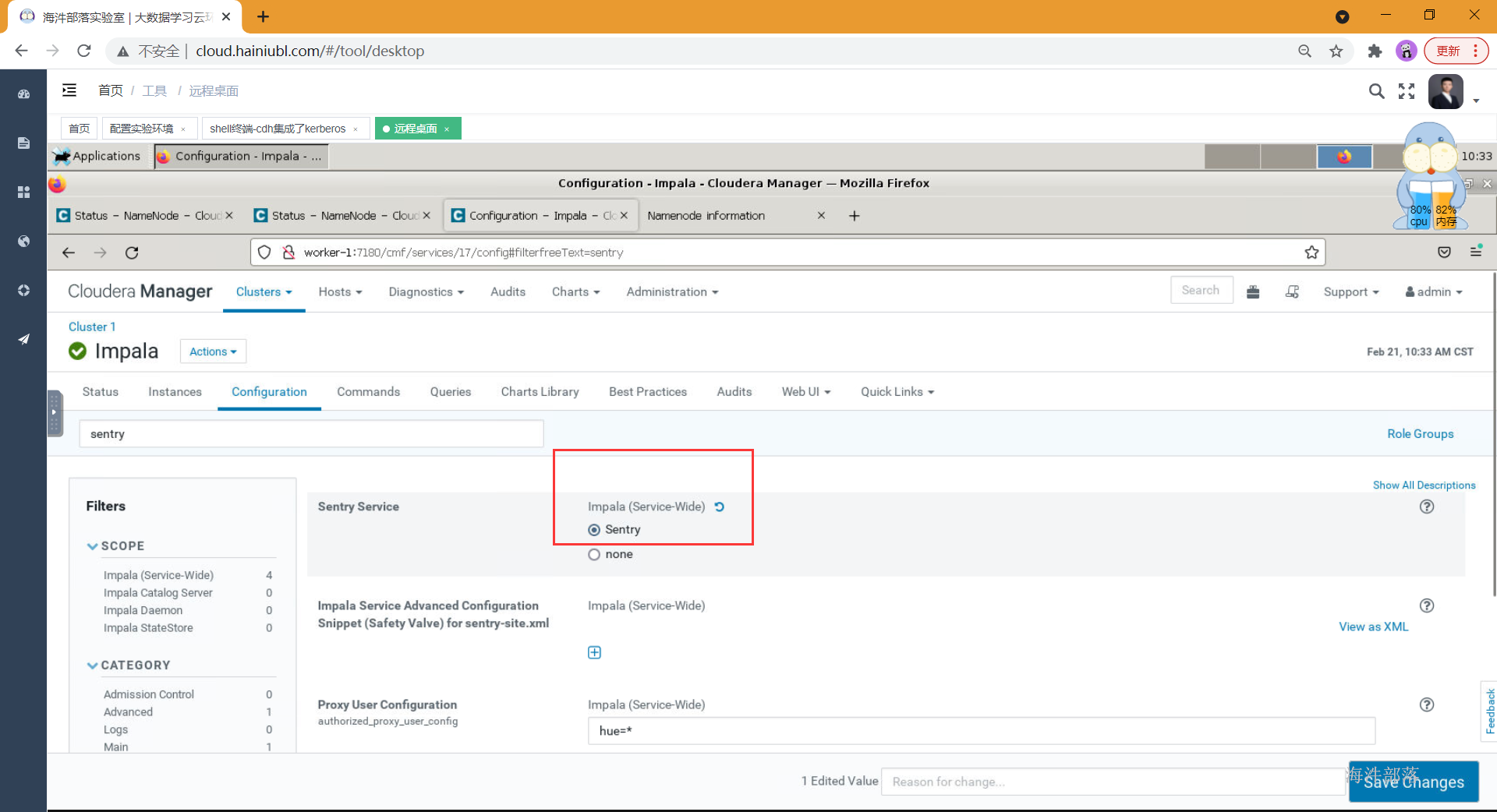Click the sentry configuration search field
This screenshot has width=1497, height=812.
tap(311, 434)
